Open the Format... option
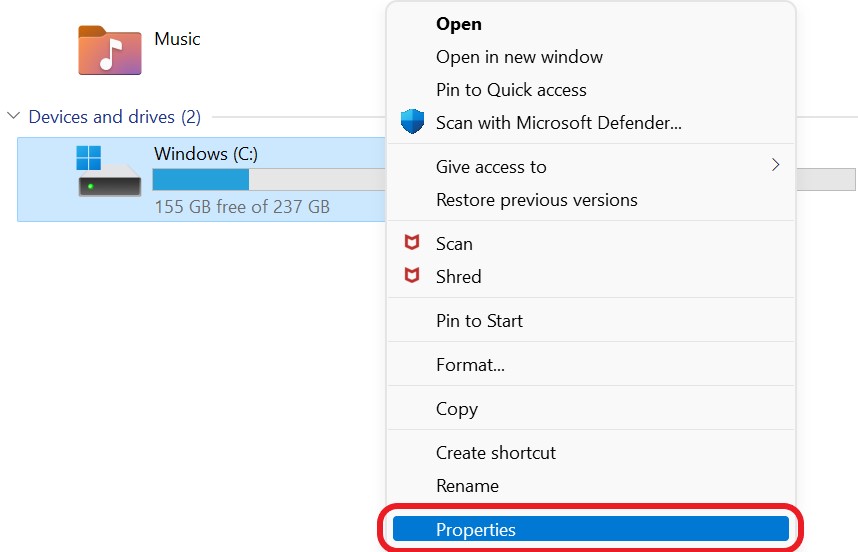This screenshot has width=858, height=552. (470, 365)
